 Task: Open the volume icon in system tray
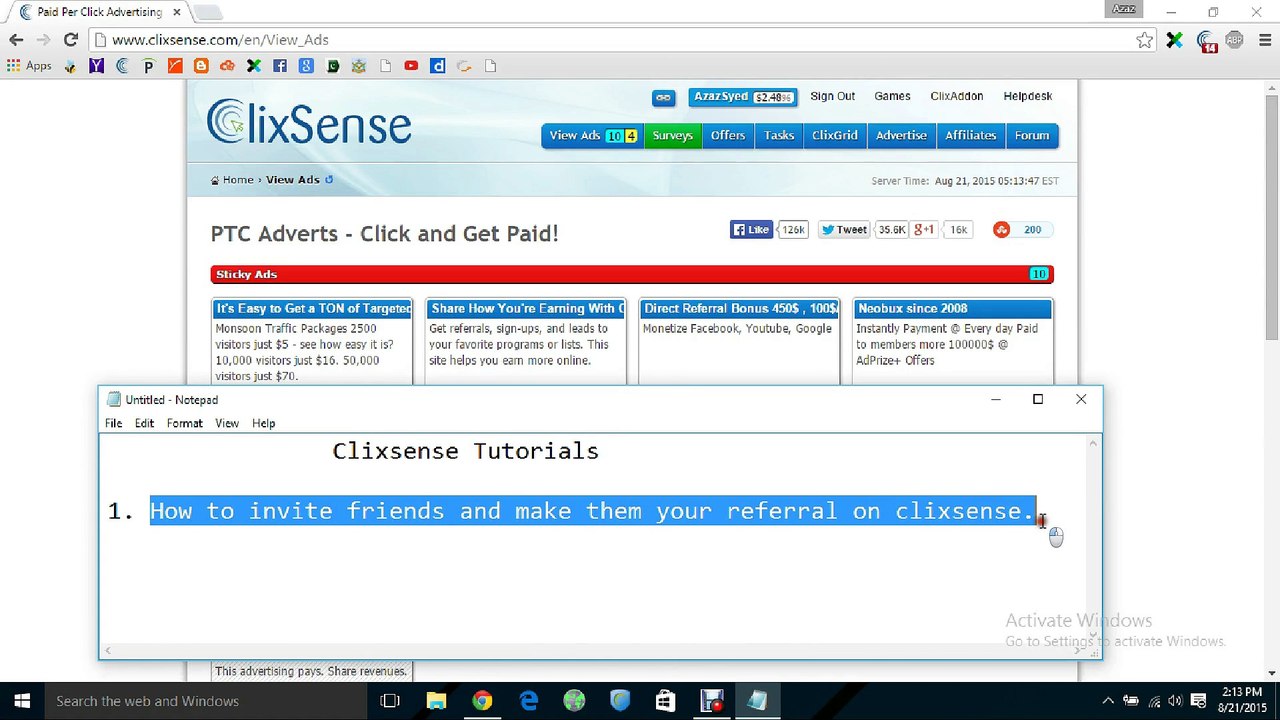[x=1175, y=701]
